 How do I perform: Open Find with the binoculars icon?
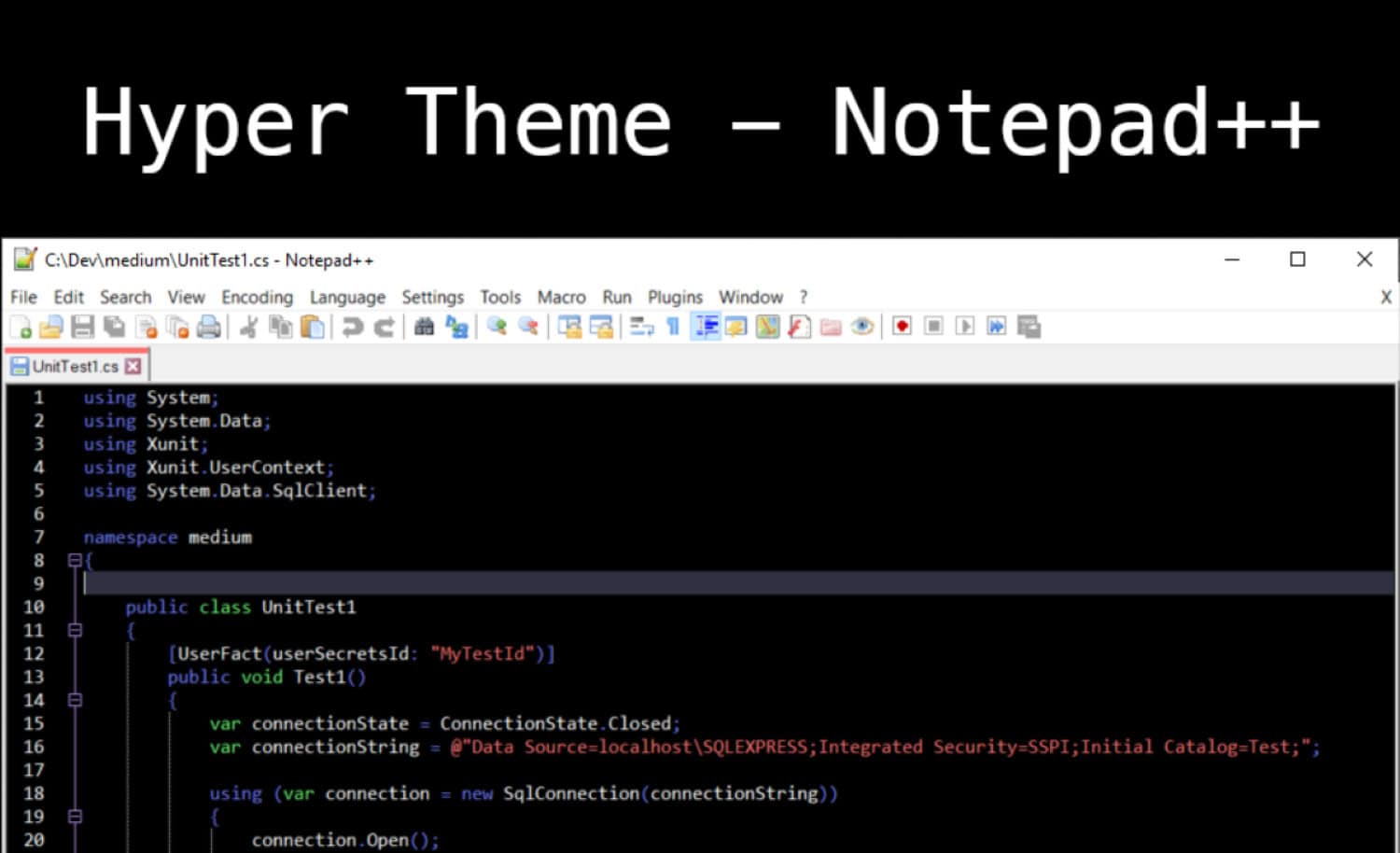click(x=424, y=327)
